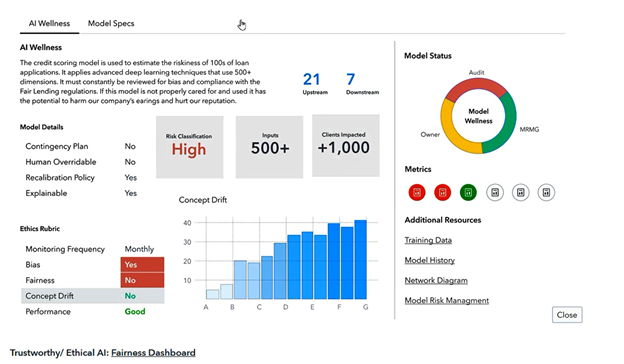Click the first red metric icon
Screen dimensions: 624x364
pyautogui.click(x=417, y=193)
